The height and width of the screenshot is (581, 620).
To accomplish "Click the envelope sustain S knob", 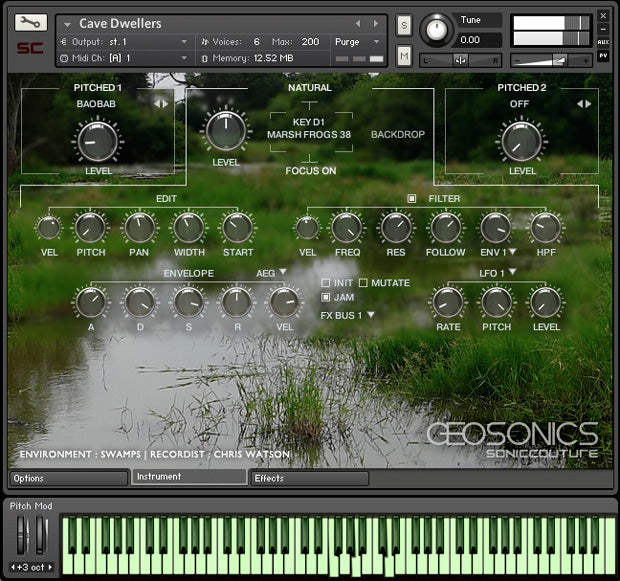I will pos(188,303).
